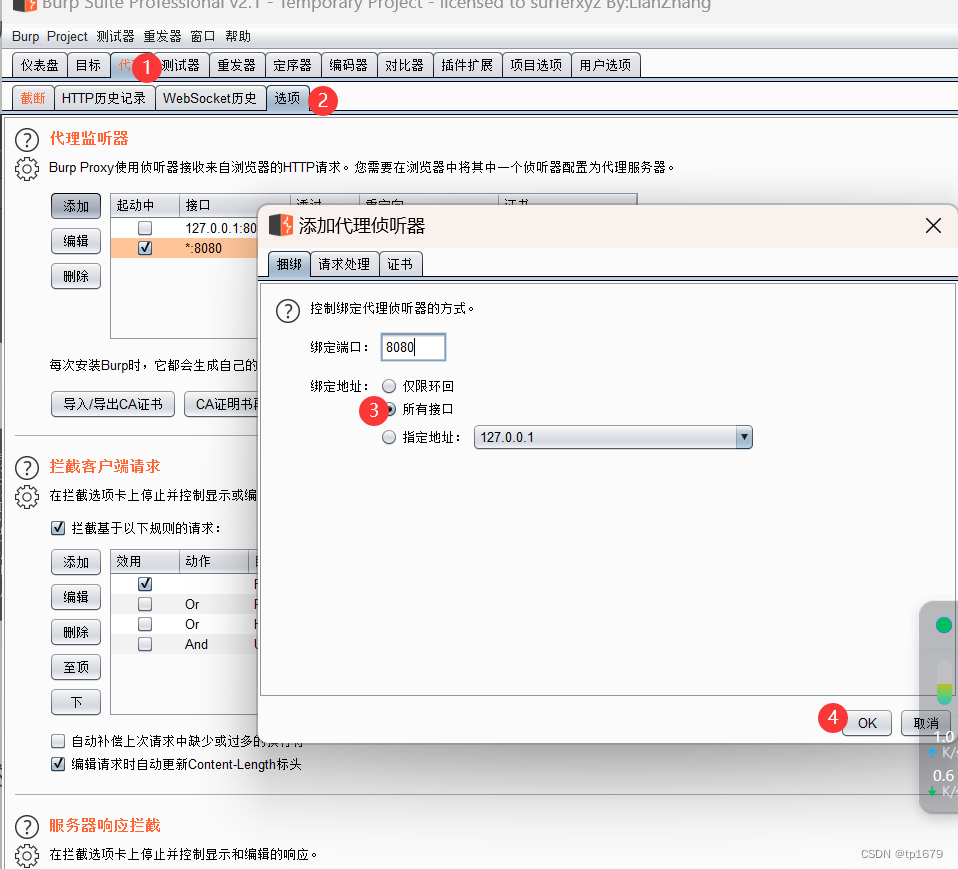Switch to the 目标 tab
The width and height of the screenshot is (958, 869).
(89, 65)
